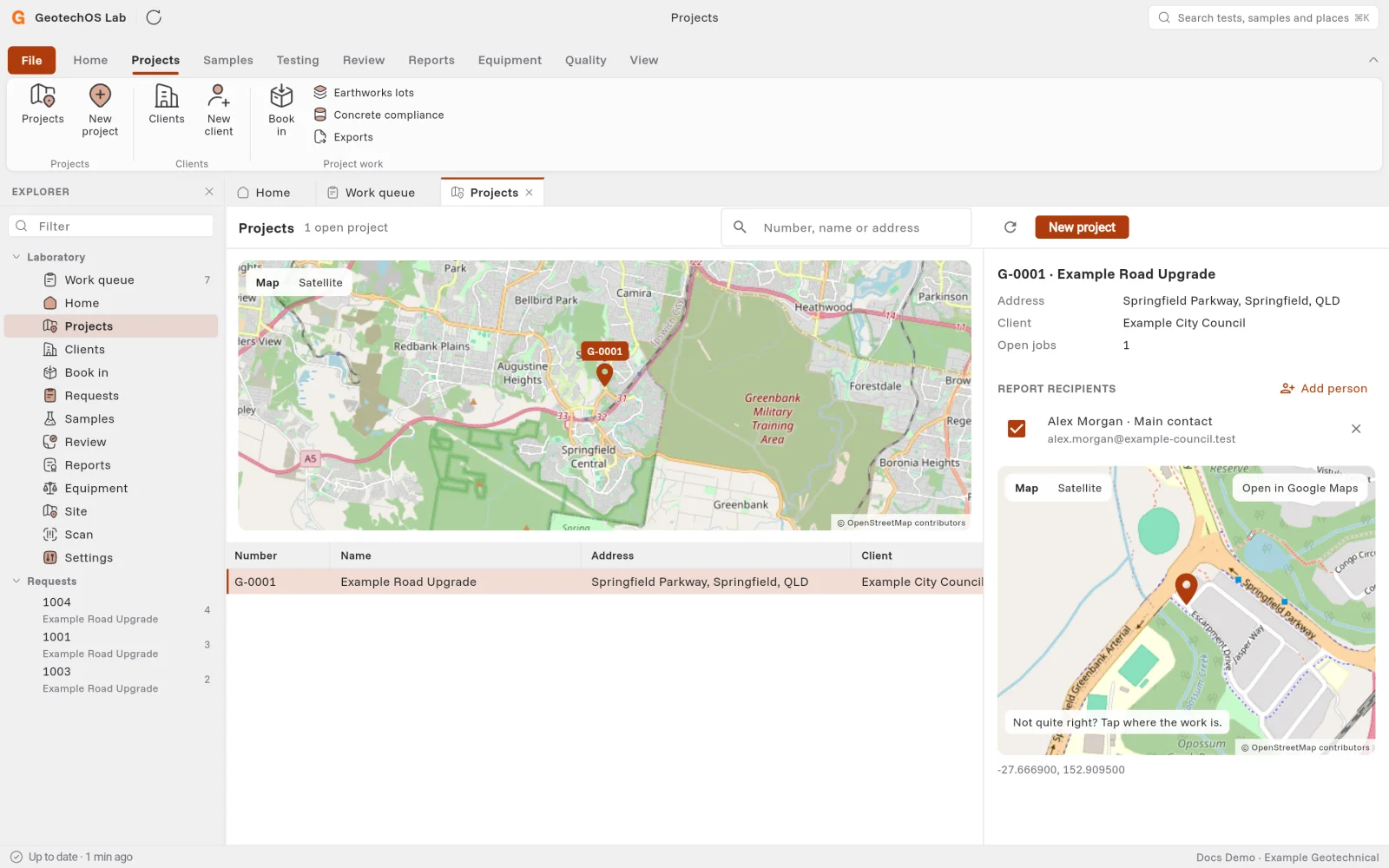This screenshot has width=1389, height=868.
Task: Click the G-0001 map pin on the main map
Action: (x=605, y=374)
